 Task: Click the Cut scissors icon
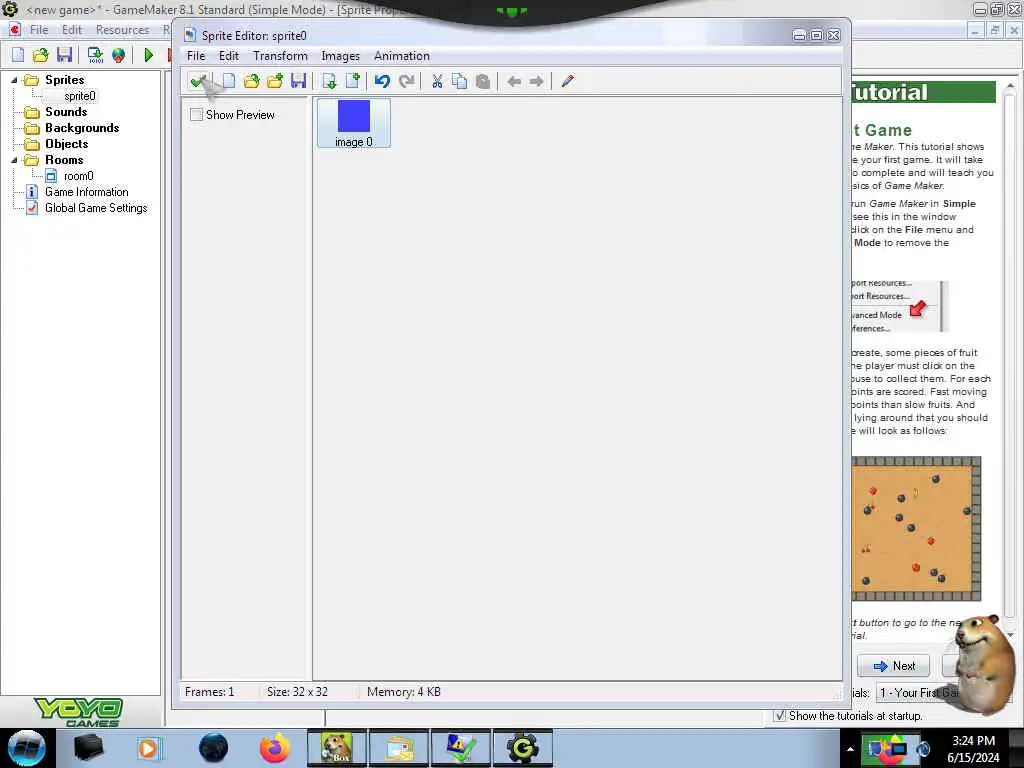(437, 81)
